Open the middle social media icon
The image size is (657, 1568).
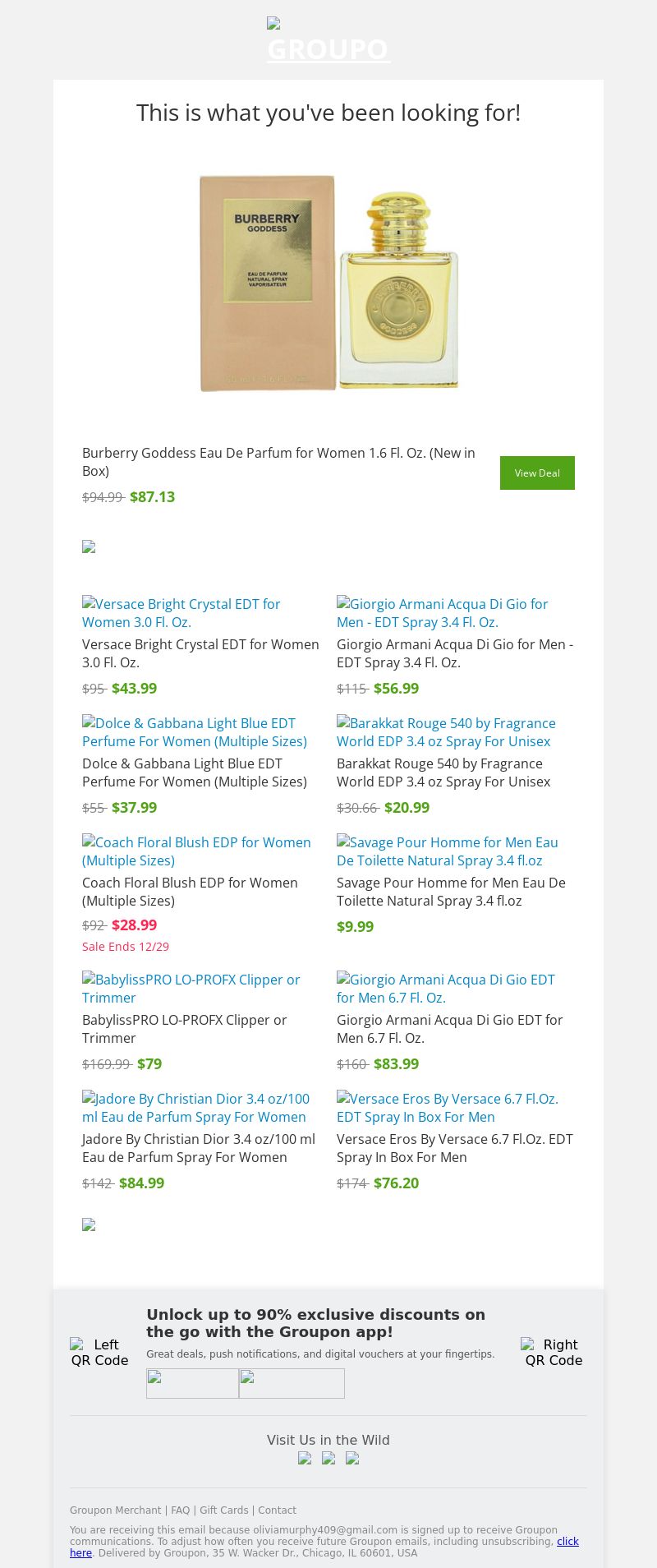coord(328,1458)
